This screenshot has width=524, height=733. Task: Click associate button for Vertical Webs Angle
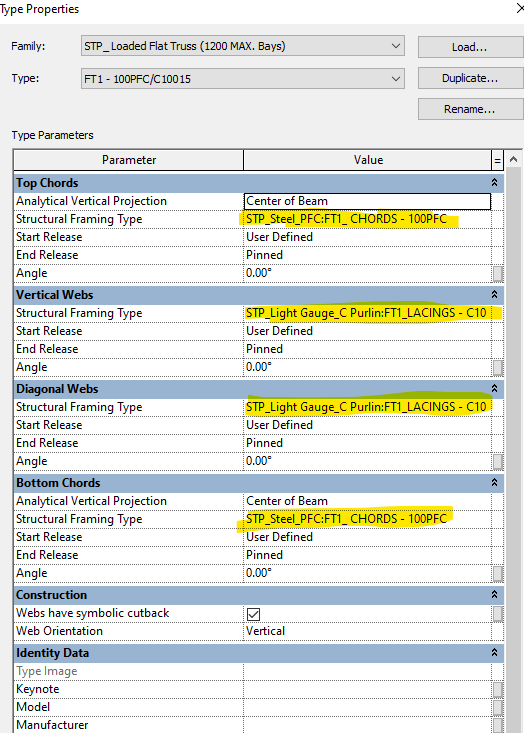498,367
